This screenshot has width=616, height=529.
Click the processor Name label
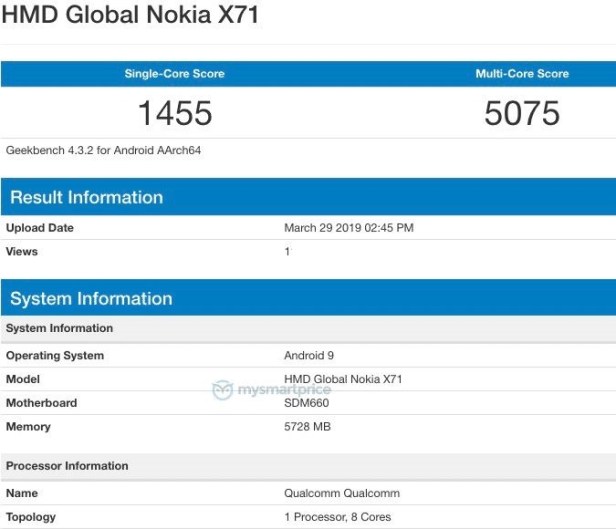(x=22, y=493)
